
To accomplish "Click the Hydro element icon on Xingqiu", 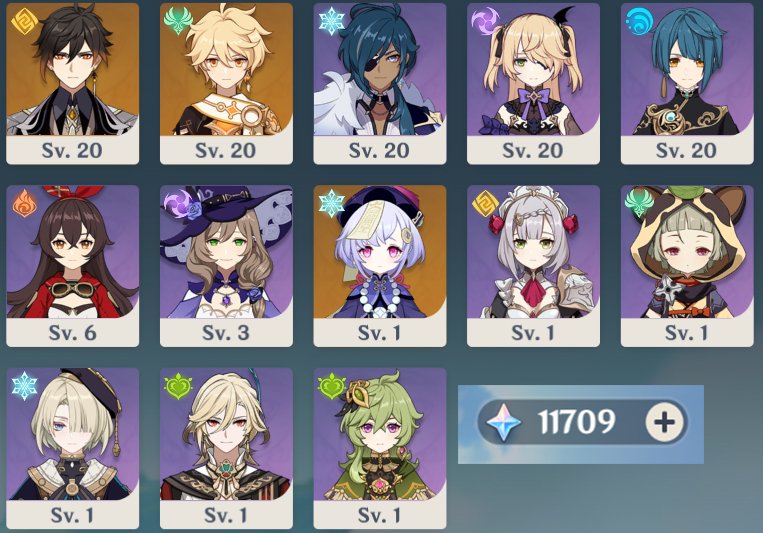I will point(639,22).
